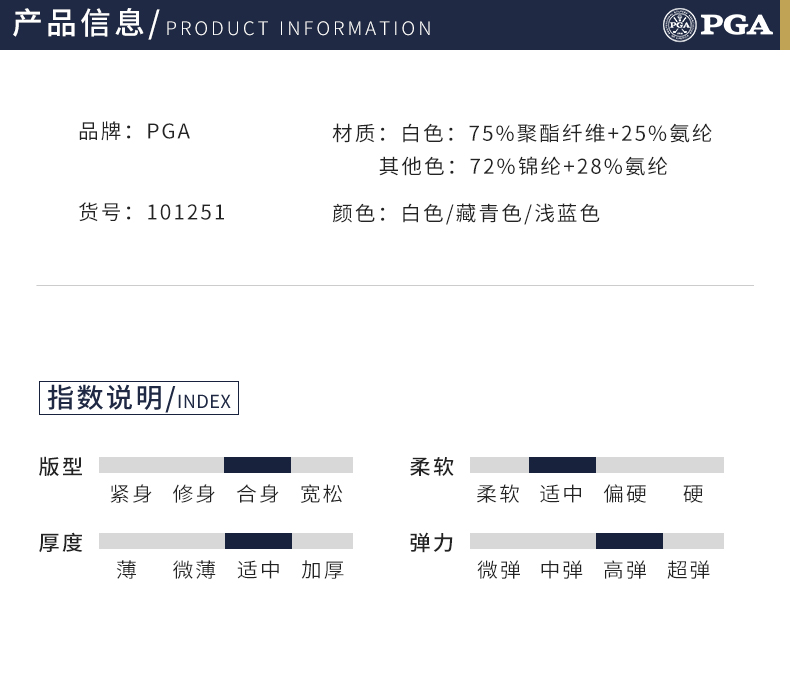
Task: Click the 72%锦纶+28%氨纶 material text
Action: (568, 166)
